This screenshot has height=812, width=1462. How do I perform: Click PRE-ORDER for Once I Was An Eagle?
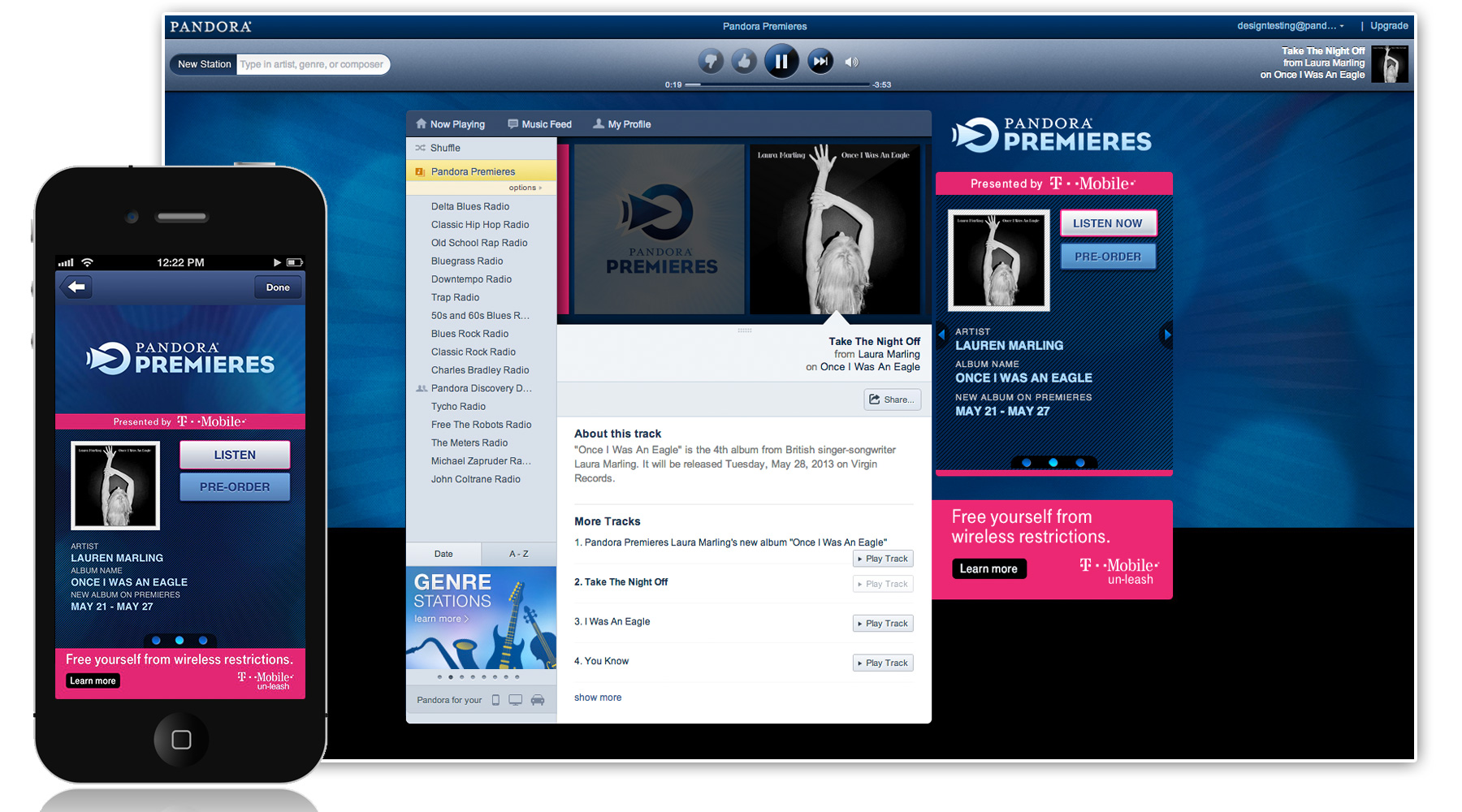click(x=1108, y=256)
